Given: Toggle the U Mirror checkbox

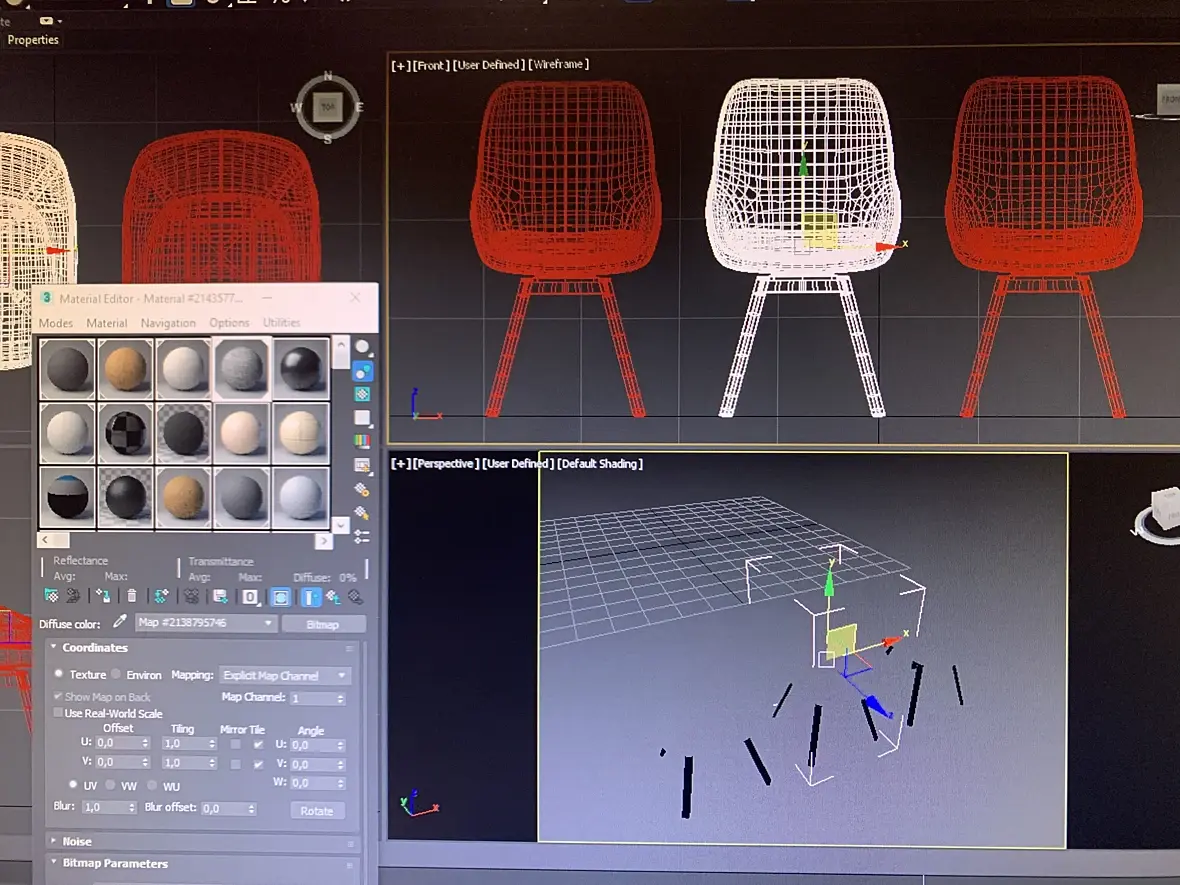Looking at the screenshot, I should pyautogui.click(x=236, y=744).
